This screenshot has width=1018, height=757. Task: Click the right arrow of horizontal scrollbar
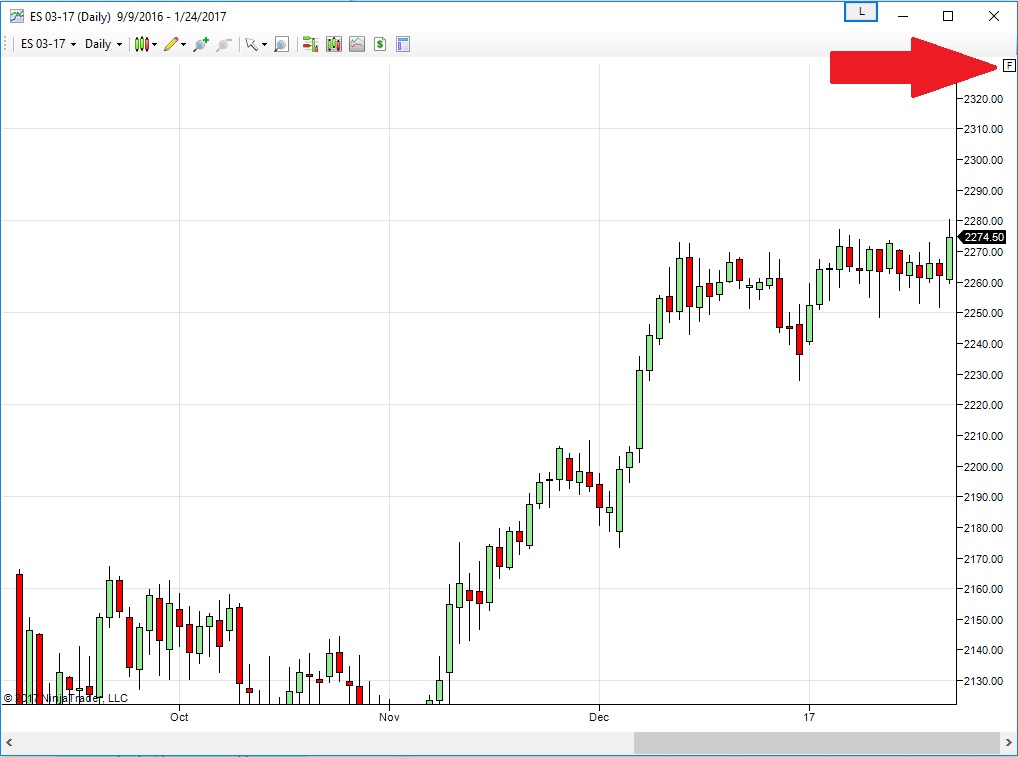(x=1009, y=742)
